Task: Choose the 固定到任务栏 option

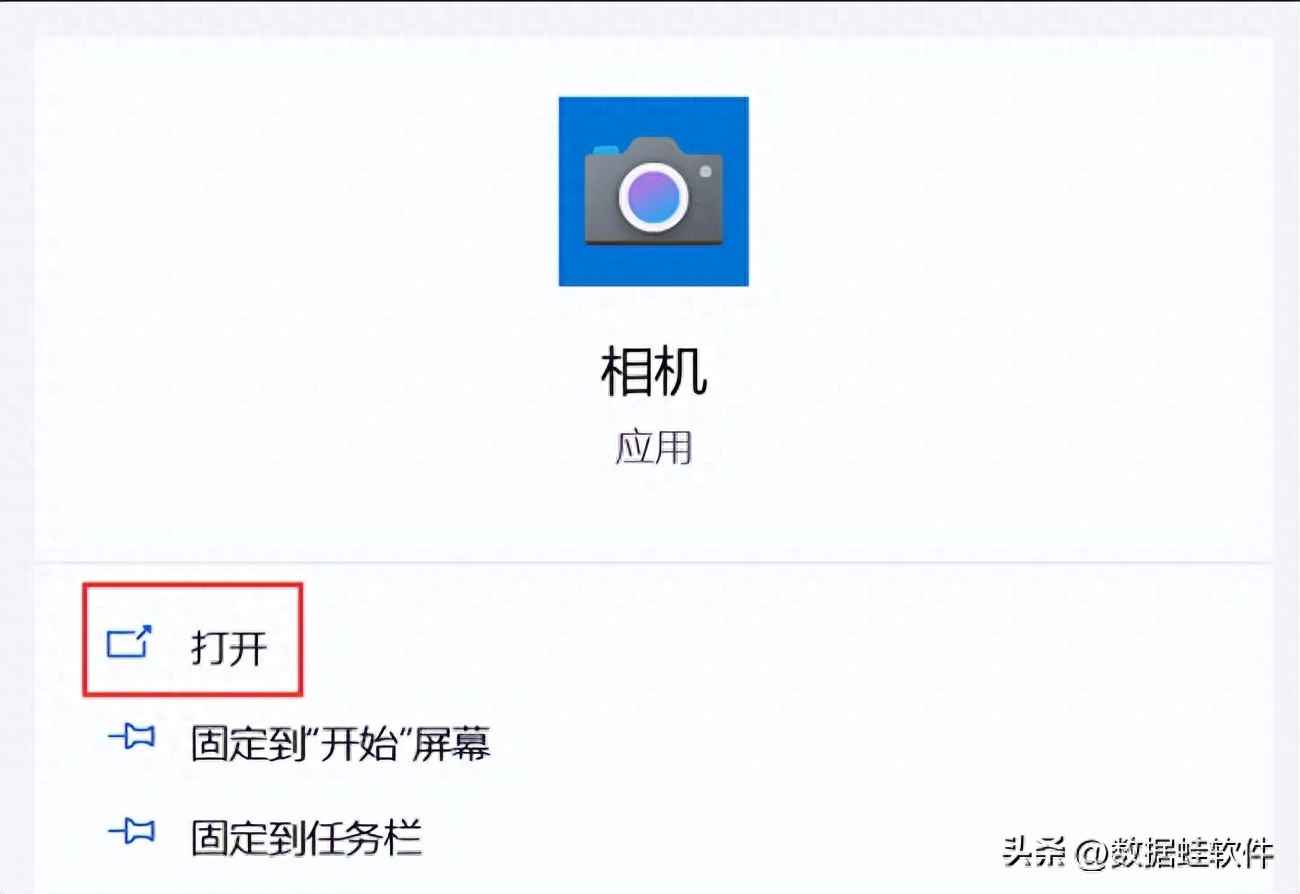Action: pos(306,836)
